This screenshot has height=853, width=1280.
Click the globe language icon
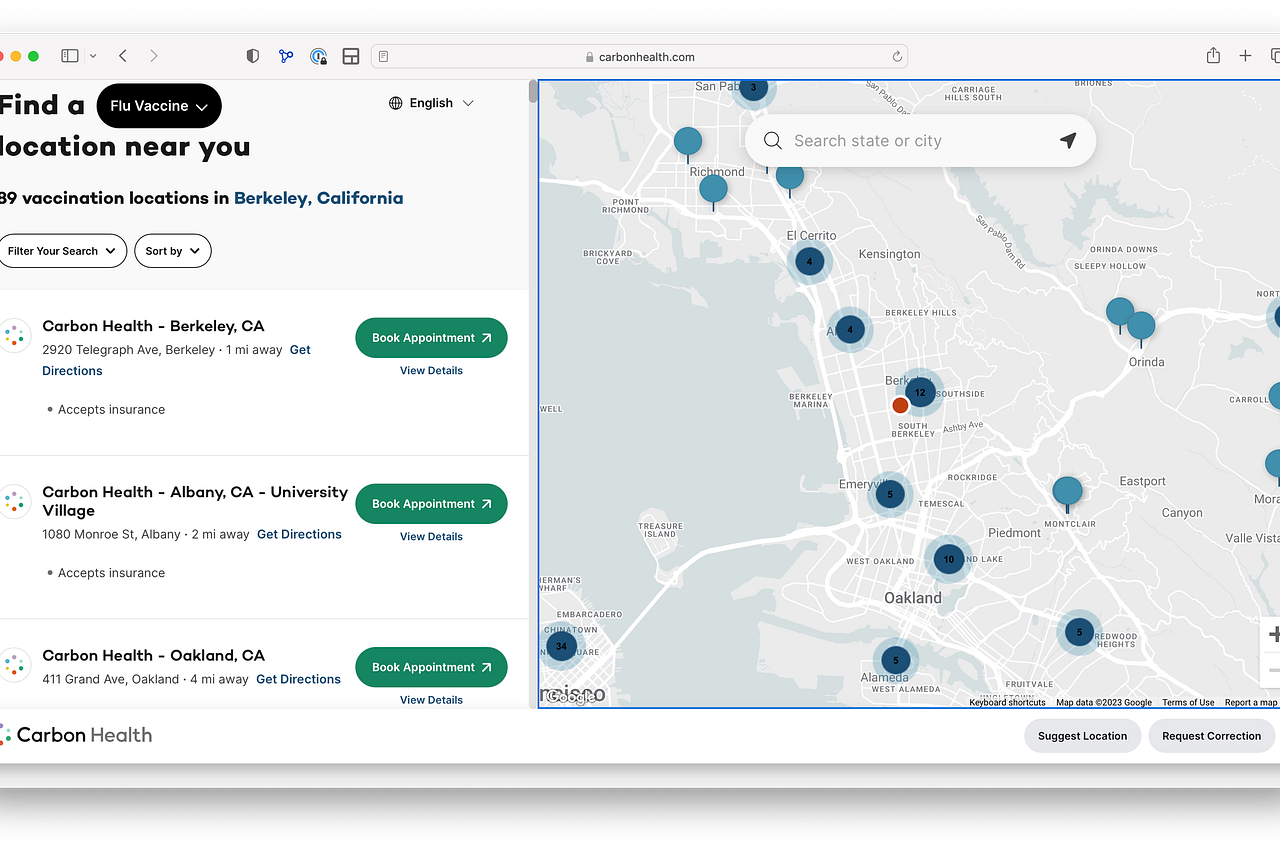[396, 103]
